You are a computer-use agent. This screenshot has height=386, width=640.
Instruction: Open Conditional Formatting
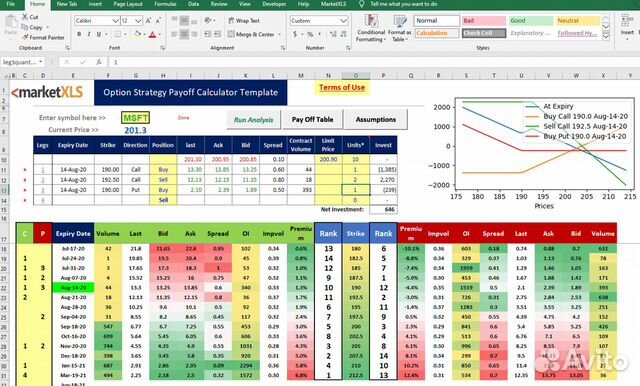(x=371, y=28)
